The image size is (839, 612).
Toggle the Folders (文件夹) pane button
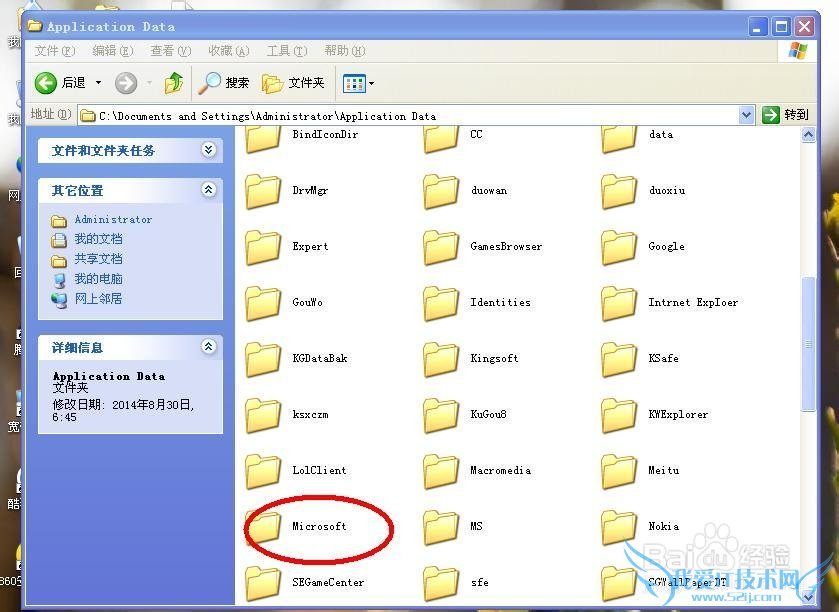coord(293,83)
